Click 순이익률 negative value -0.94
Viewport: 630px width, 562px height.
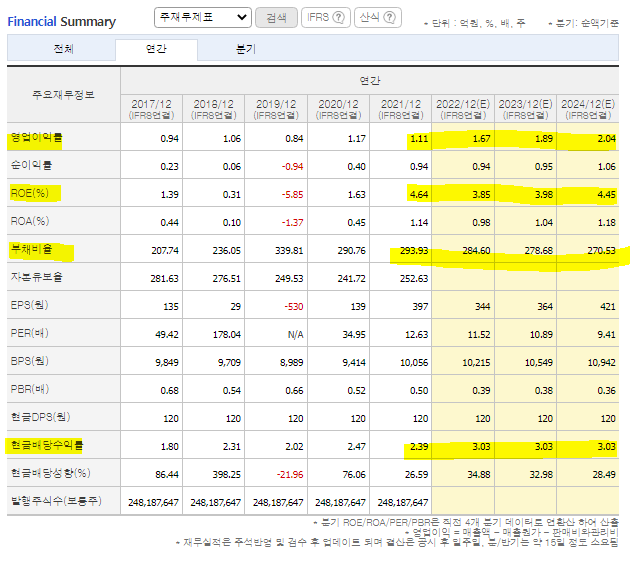tap(292, 167)
